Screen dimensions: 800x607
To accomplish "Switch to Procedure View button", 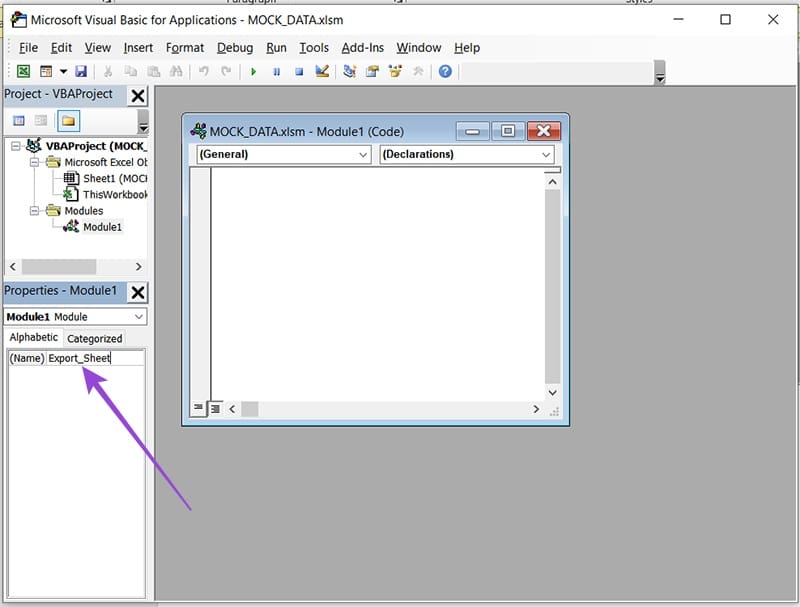I will pyautogui.click(x=199, y=408).
